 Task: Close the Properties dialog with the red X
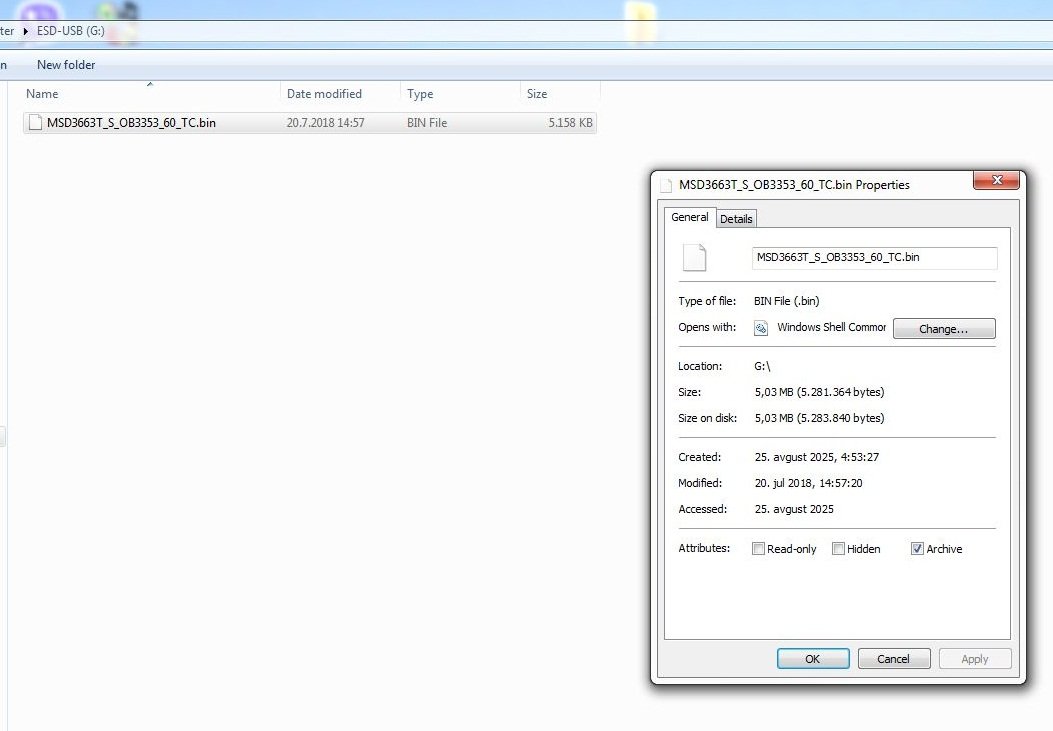(x=996, y=181)
